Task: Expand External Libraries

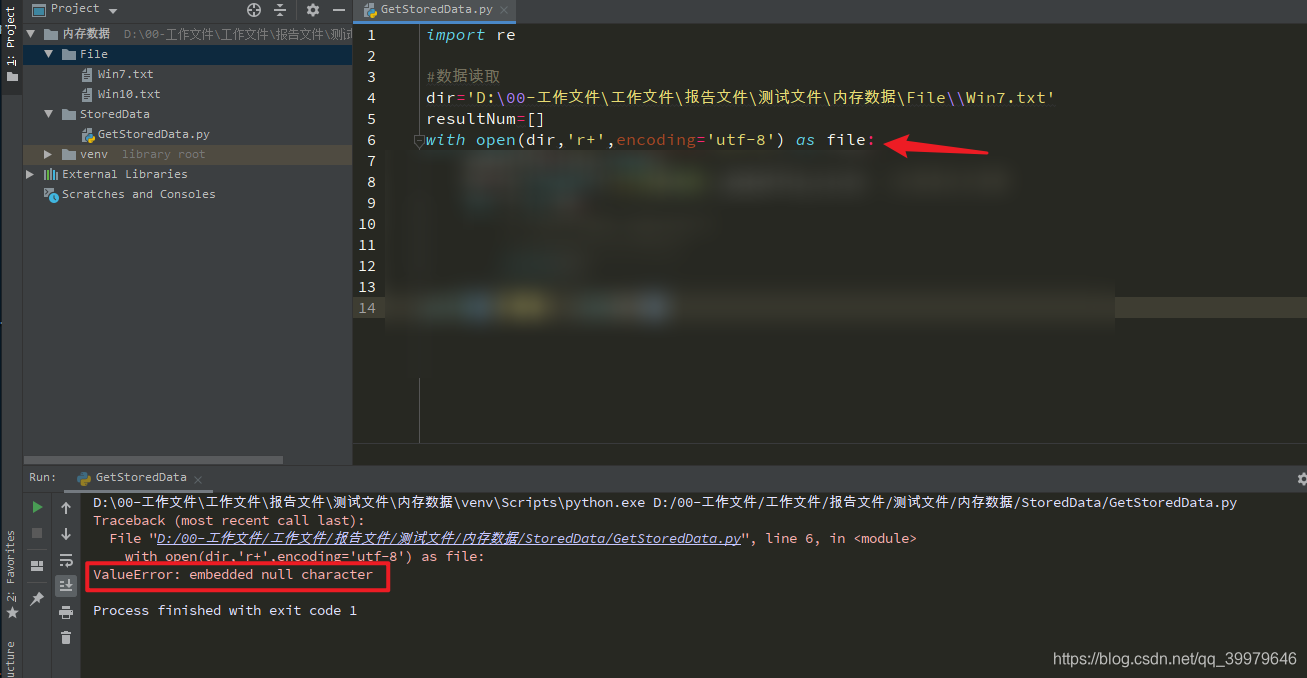Action: 30,173
